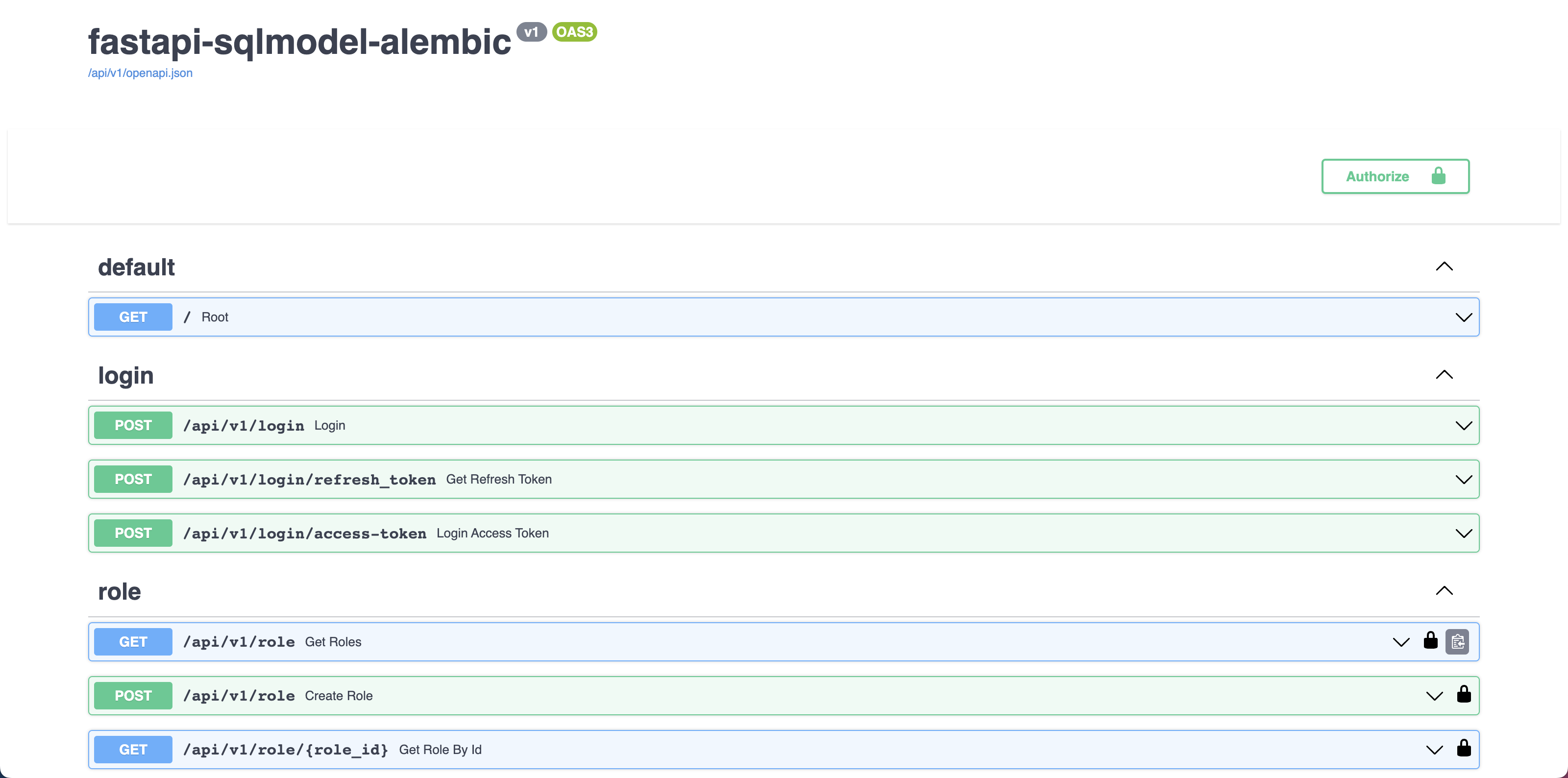Screen dimensions: 1568x778
Task: Click lock icon on Get Role By Id
Action: click(x=1464, y=748)
